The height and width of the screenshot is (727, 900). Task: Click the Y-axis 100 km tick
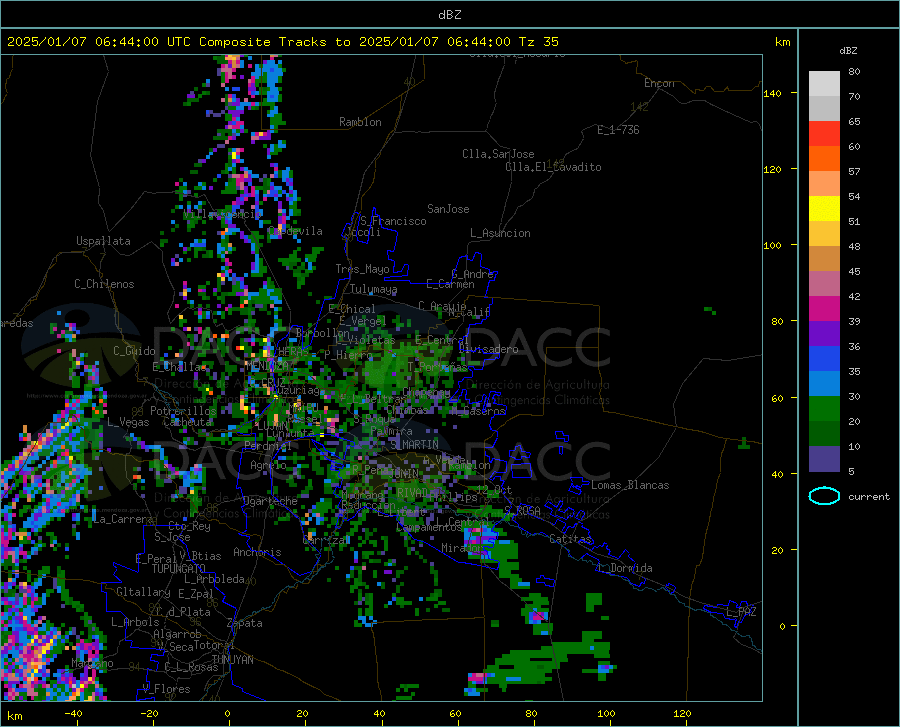click(773, 245)
